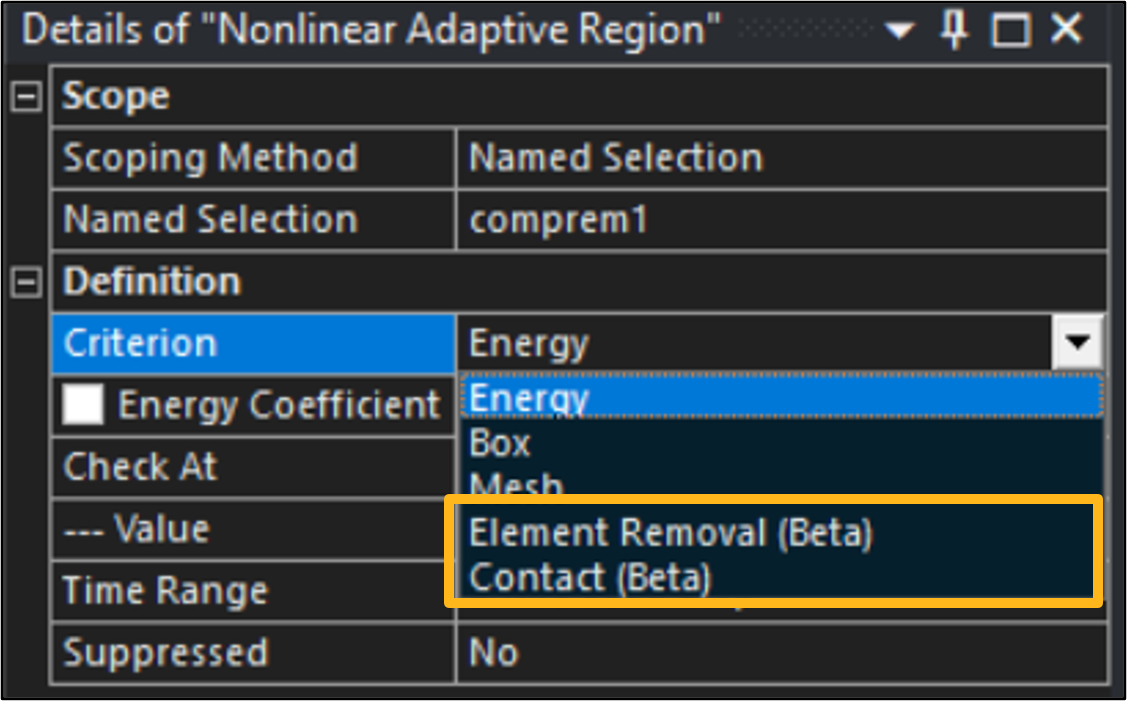This screenshot has height=701, width=1127.
Task: Select the Check At property row
Action: pyautogui.click(x=140, y=467)
